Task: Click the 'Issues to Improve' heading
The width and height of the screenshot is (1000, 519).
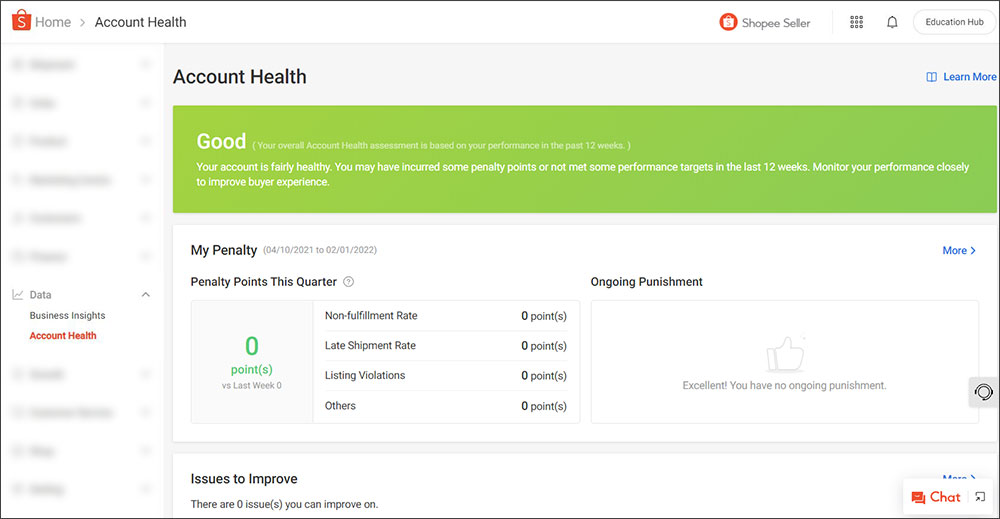Action: click(244, 479)
